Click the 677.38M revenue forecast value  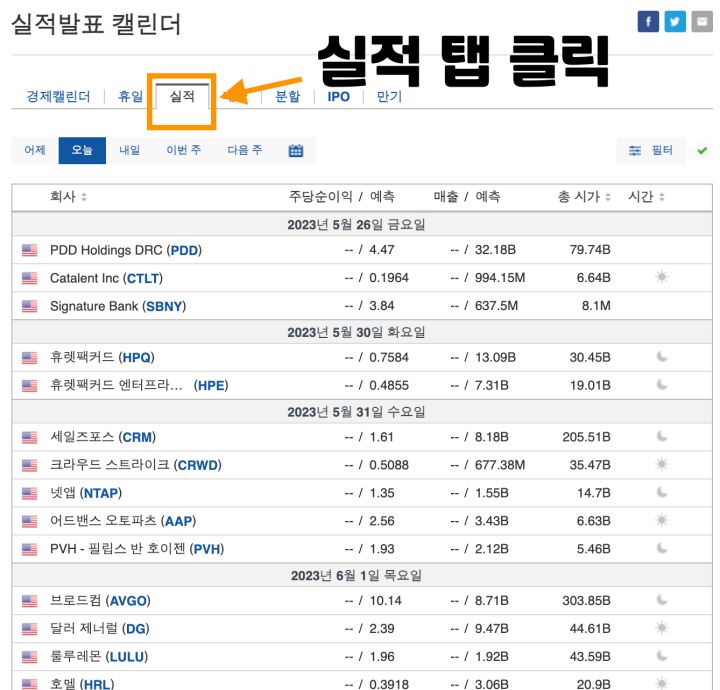point(500,465)
